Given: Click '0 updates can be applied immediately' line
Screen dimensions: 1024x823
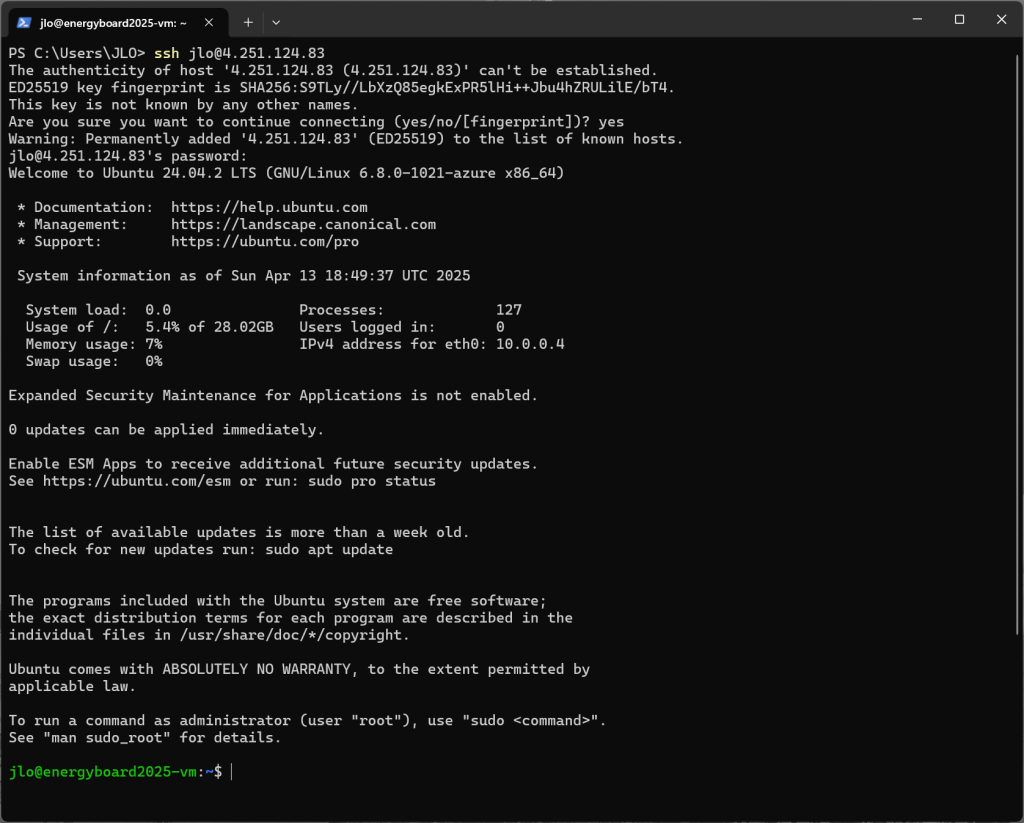Looking at the screenshot, I should (166, 430).
